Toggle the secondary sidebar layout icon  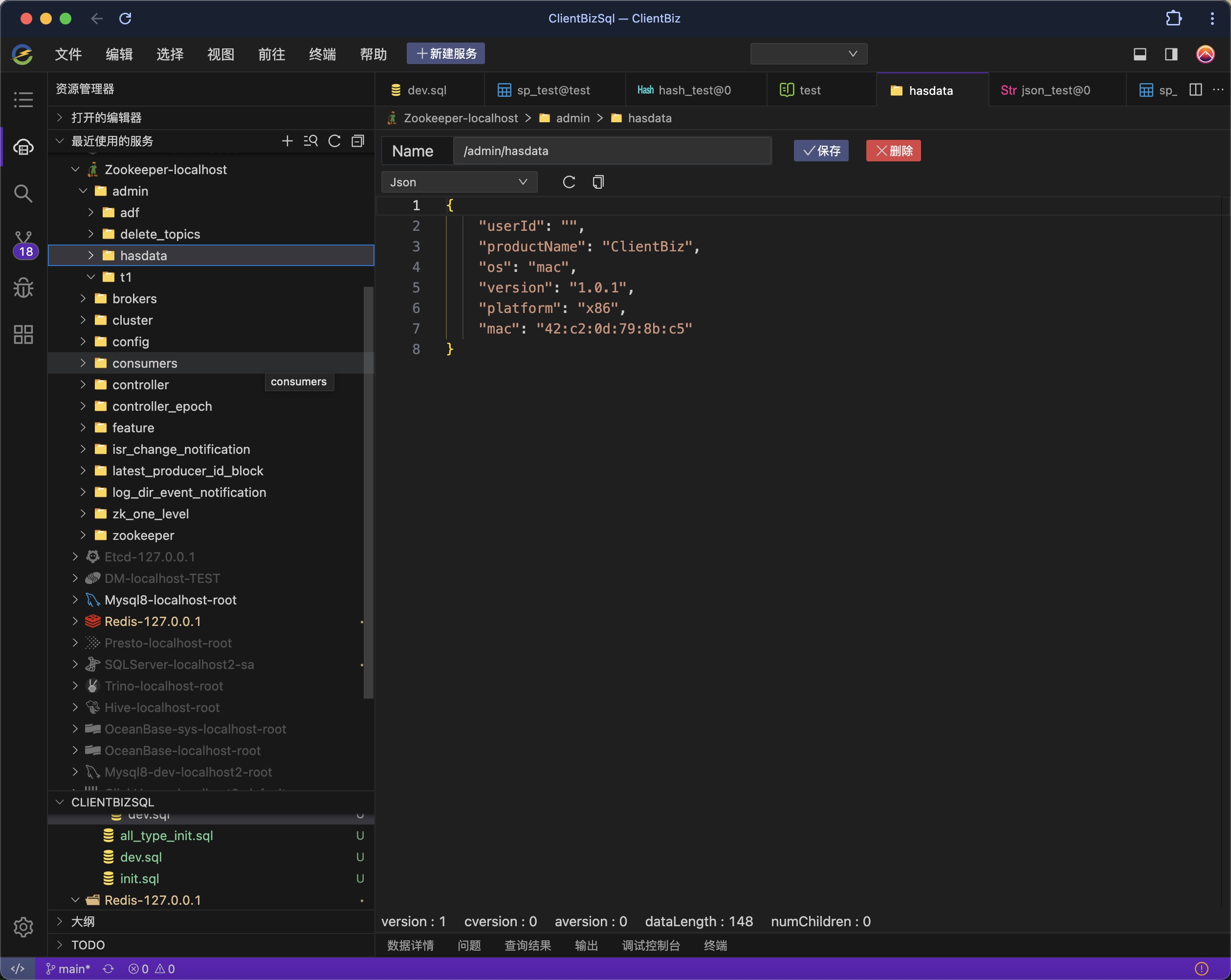click(x=1171, y=54)
